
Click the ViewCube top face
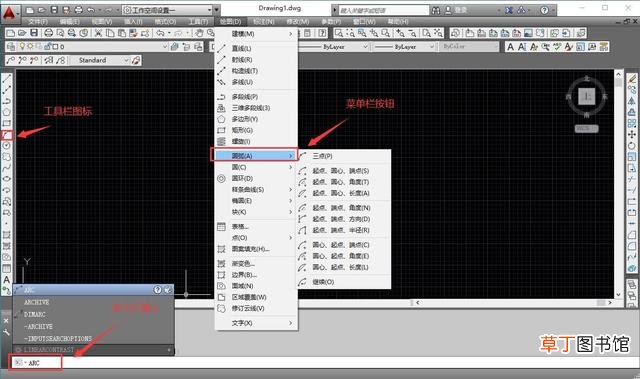587,96
